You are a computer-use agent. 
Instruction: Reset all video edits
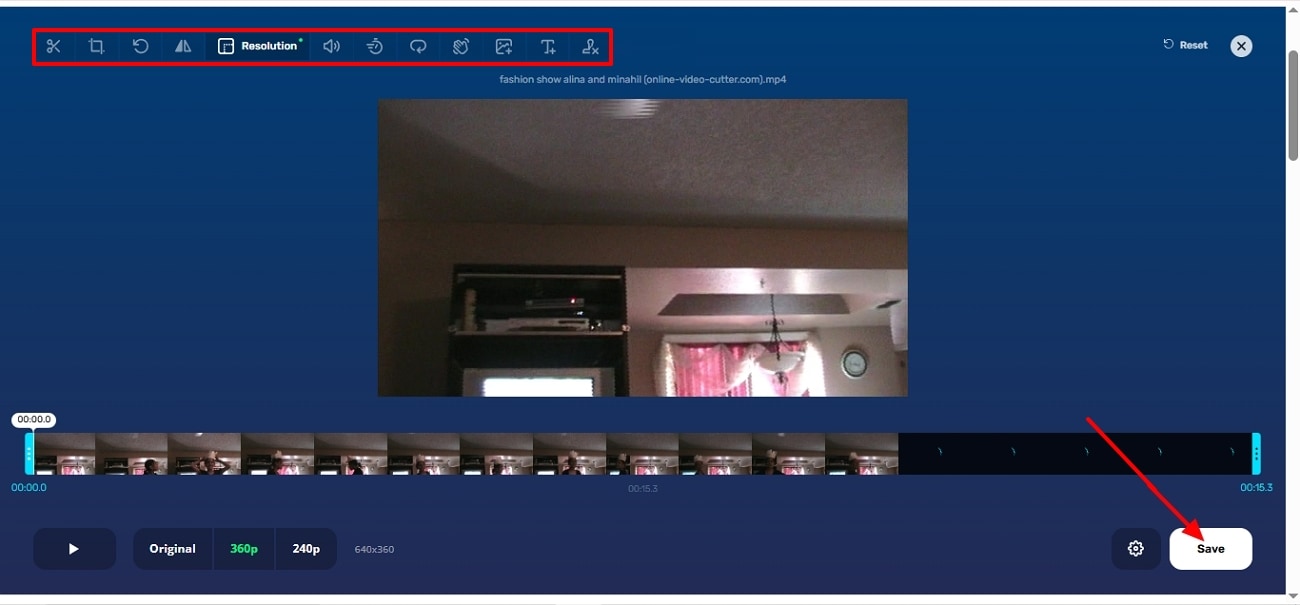[x=1184, y=44]
